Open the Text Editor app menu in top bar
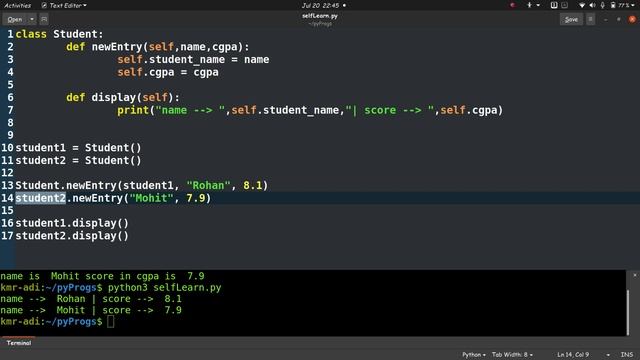640x360 pixels. click(64, 5)
